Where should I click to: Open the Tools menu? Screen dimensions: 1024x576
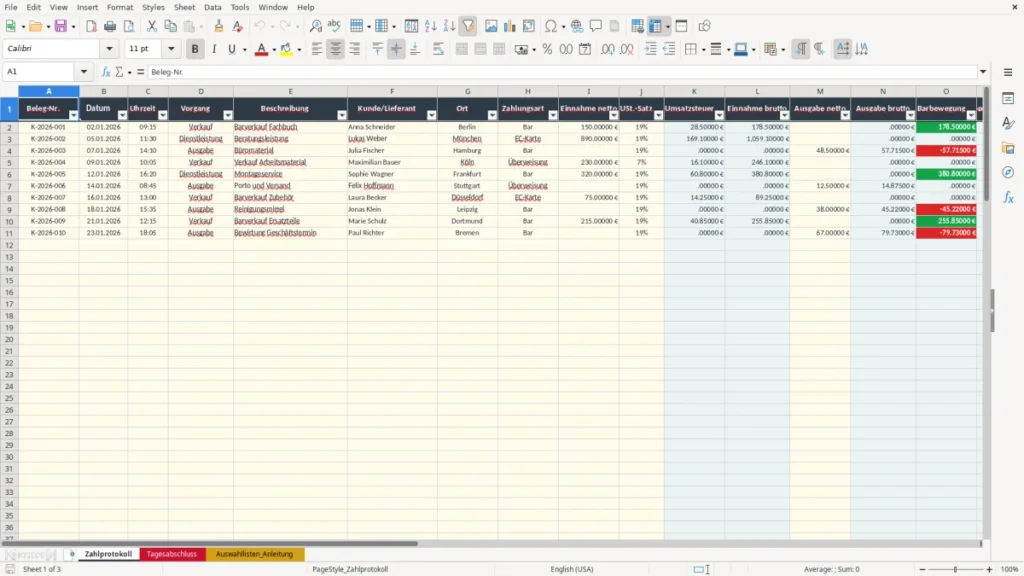tap(240, 7)
